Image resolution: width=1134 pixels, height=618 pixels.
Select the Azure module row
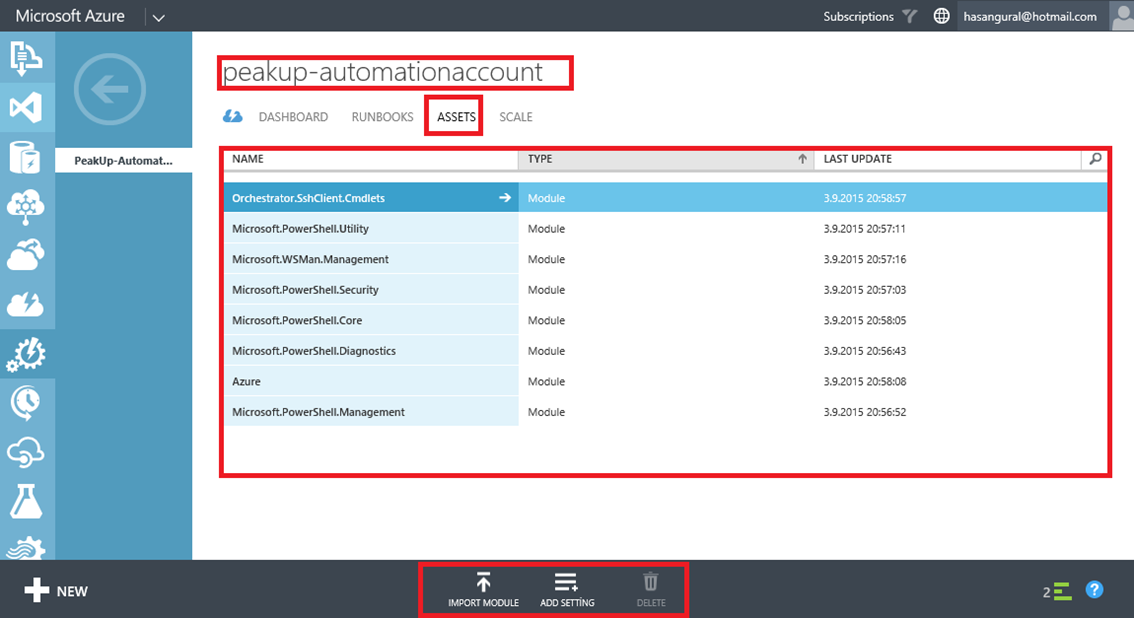pos(665,381)
